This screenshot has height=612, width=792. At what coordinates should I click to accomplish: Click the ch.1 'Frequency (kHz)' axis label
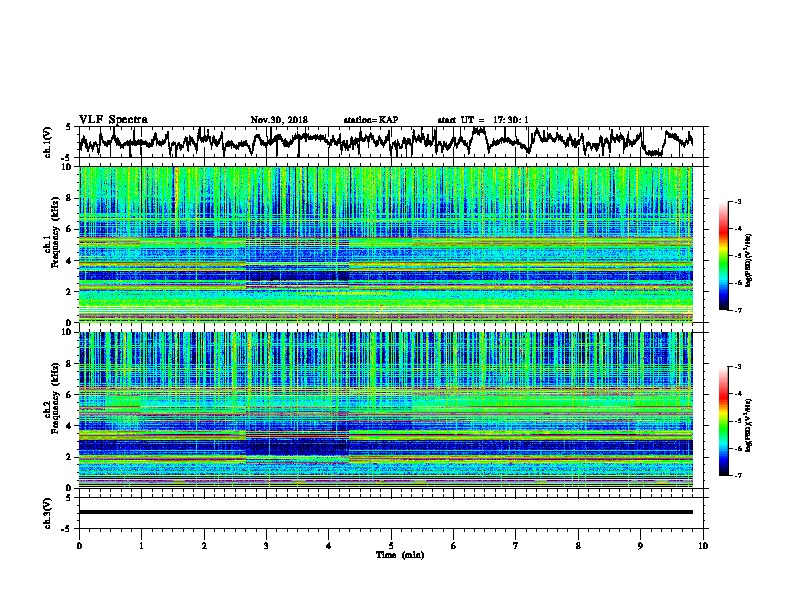55,232
